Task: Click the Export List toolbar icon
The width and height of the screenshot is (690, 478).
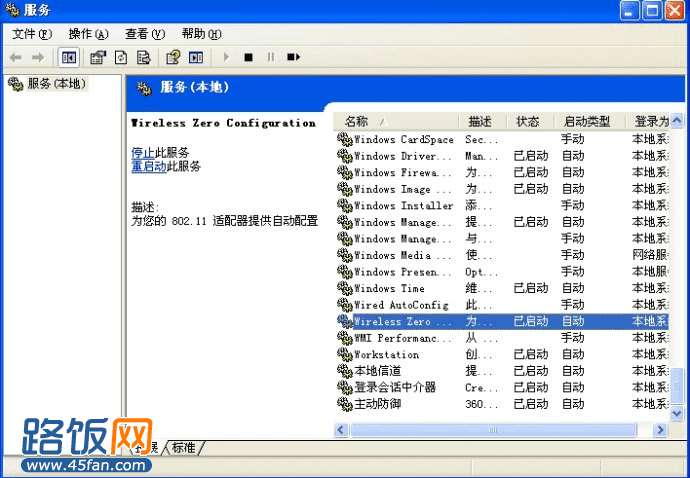Action: (143, 57)
